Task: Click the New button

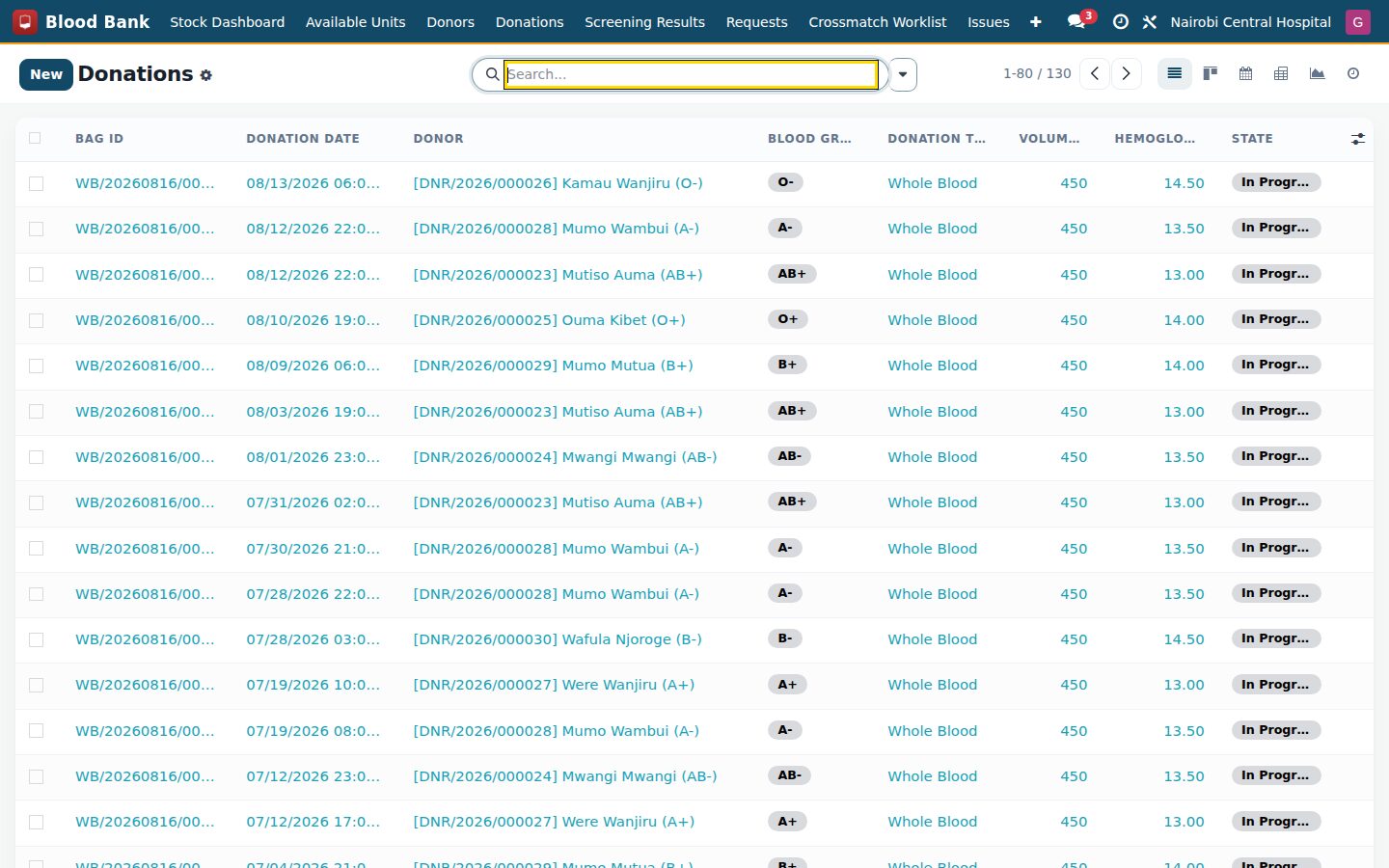Action: [46, 74]
